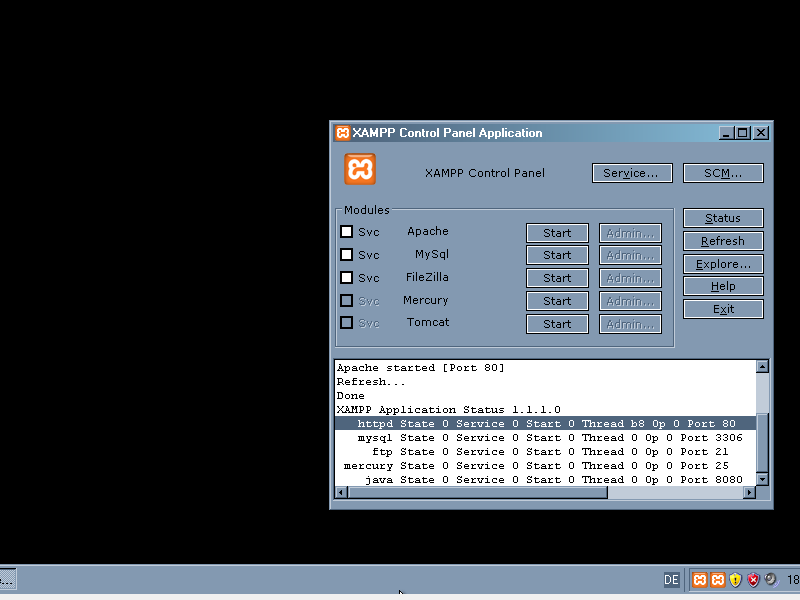This screenshot has width=800, height=600.
Task: Click the FileZilla module label
Action: tap(427, 277)
